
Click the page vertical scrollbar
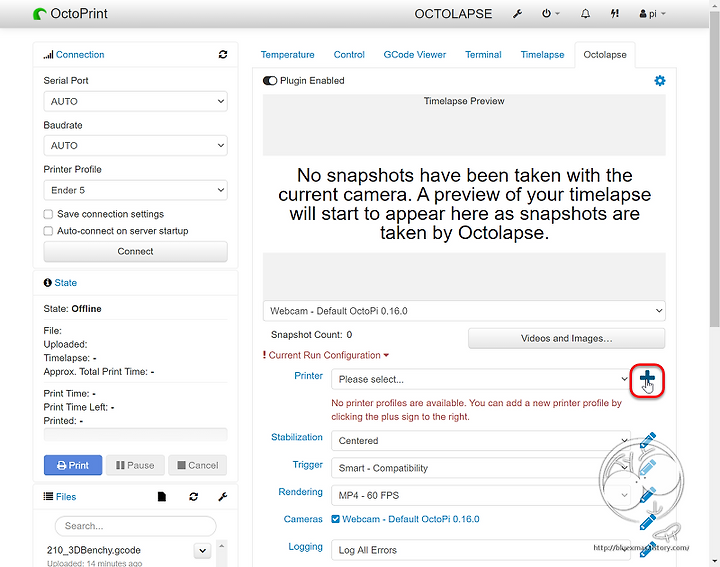[714, 170]
